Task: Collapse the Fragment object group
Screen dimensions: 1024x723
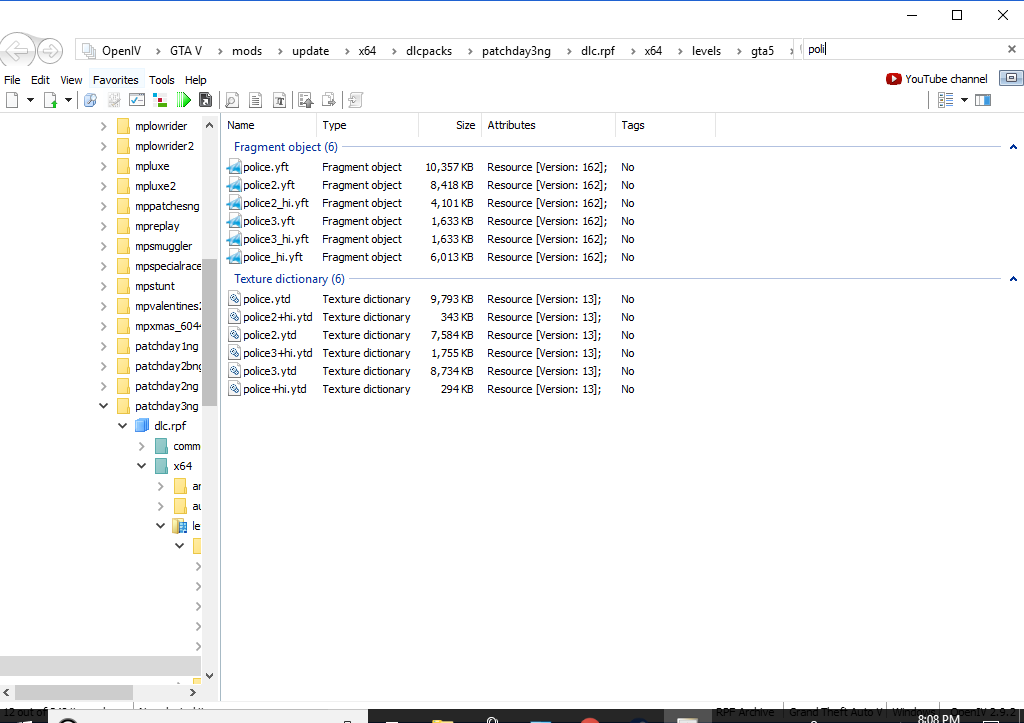Action: (1012, 147)
